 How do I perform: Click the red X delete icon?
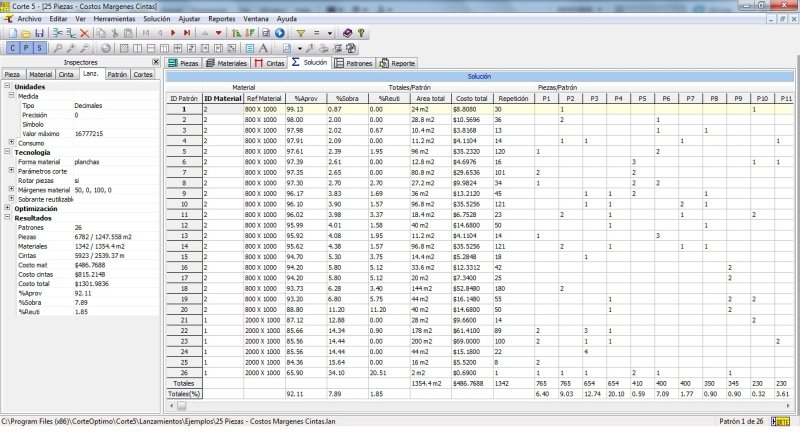85,33
